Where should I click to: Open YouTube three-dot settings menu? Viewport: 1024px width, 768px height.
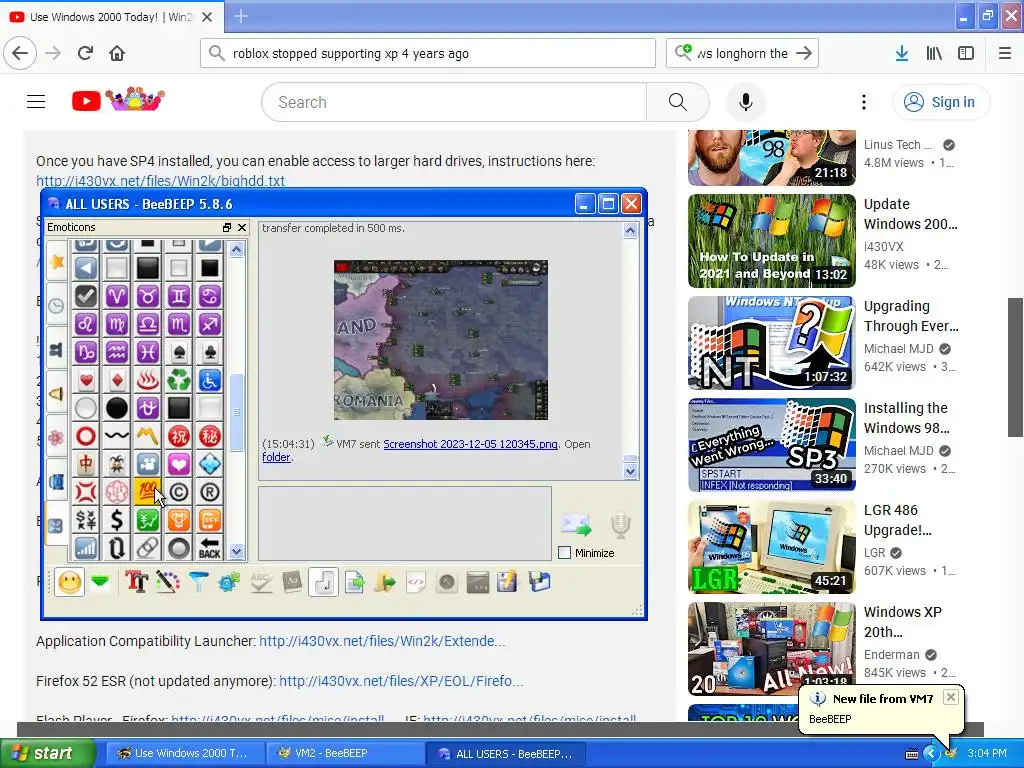click(863, 102)
